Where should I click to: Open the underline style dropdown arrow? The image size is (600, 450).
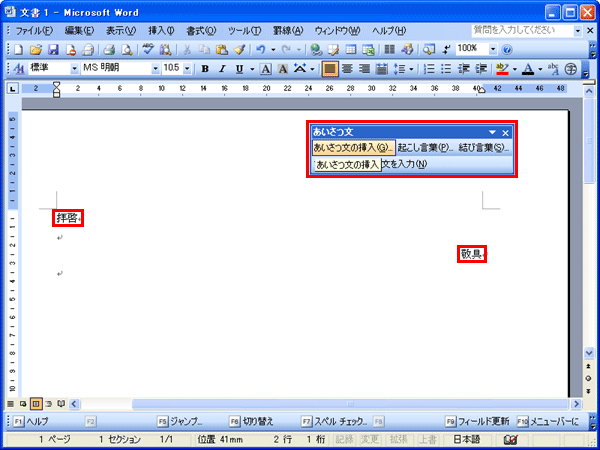[x=252, y=69]
